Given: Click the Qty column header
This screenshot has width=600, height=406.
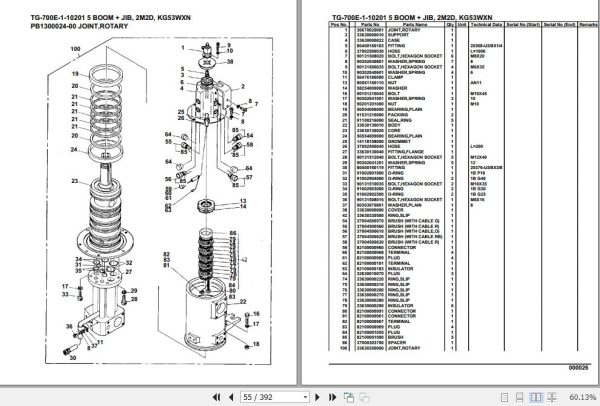Looking at the screenshot, I should coord(450,24).
